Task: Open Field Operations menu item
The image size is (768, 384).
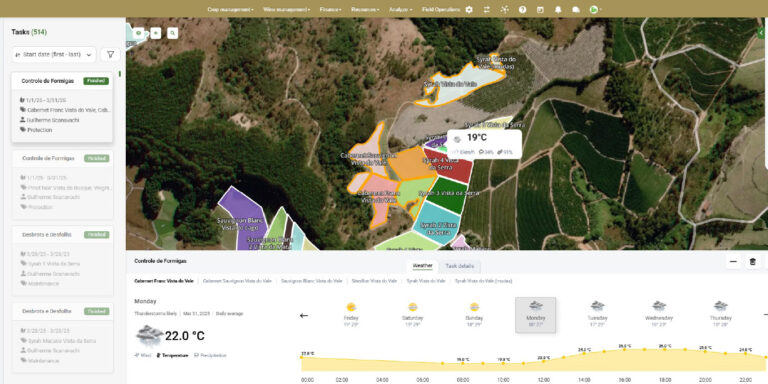Action: coord(441,9)
